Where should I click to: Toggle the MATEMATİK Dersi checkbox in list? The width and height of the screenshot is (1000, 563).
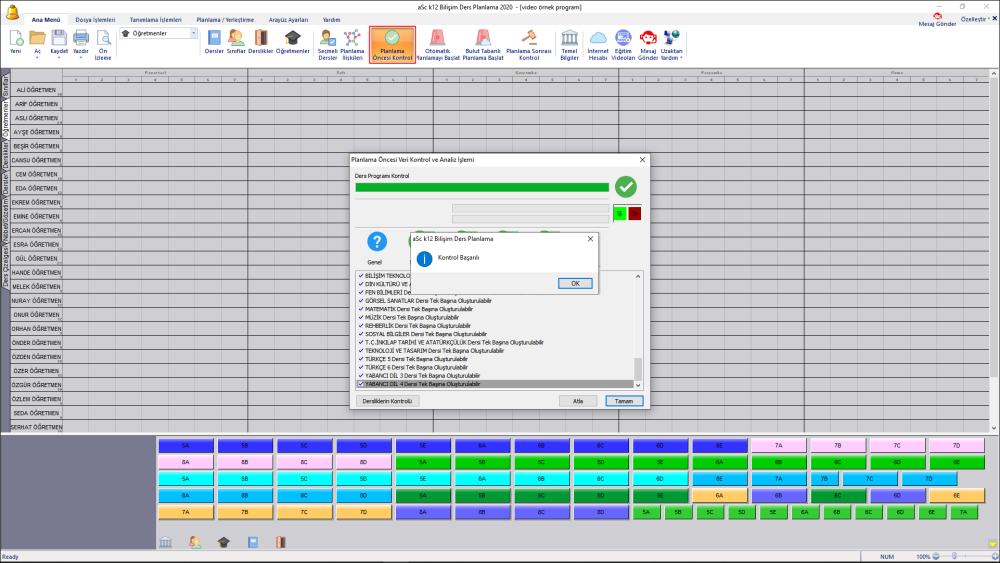361,309
